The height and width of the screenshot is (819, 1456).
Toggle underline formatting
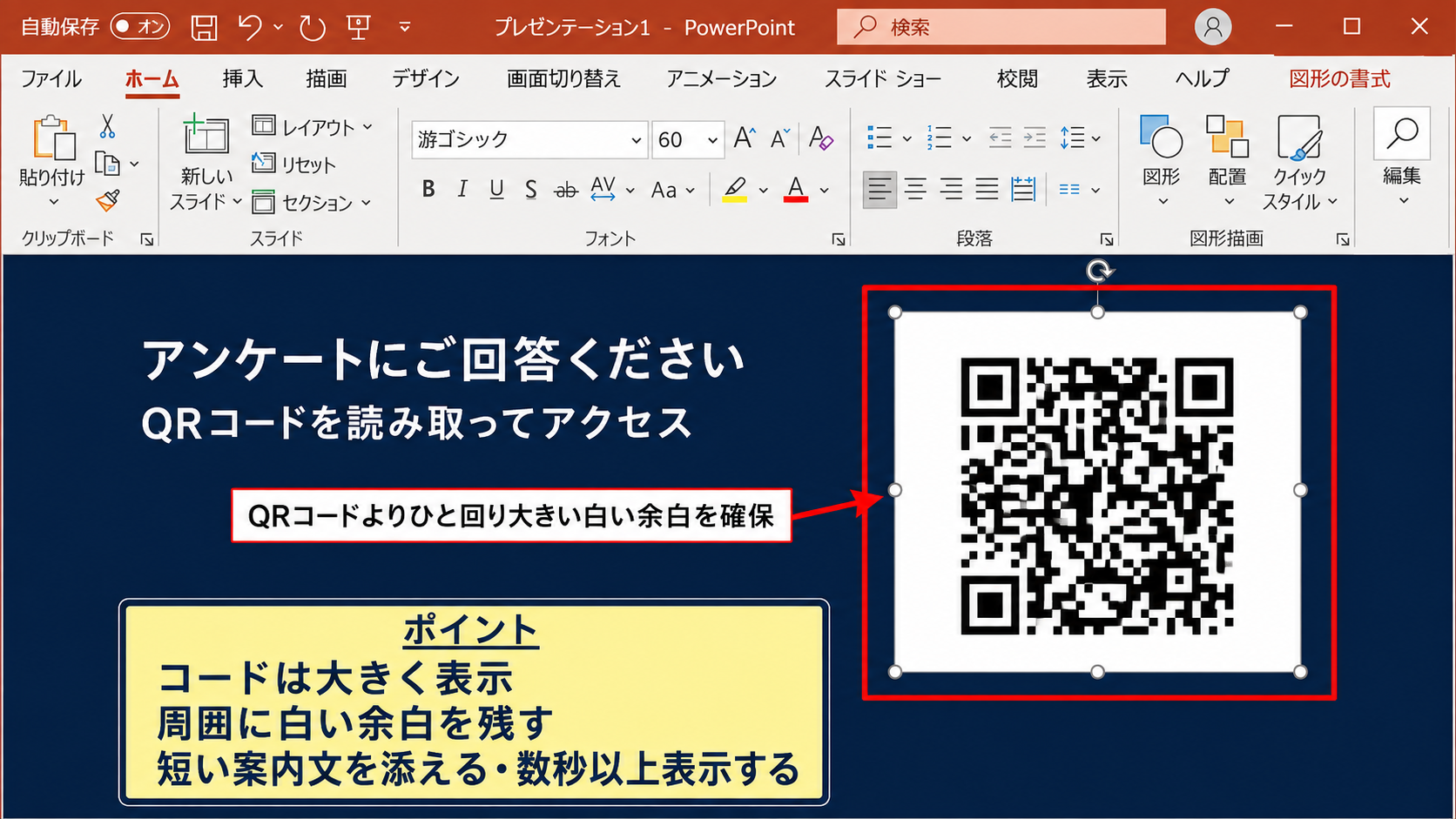[496, 189]
